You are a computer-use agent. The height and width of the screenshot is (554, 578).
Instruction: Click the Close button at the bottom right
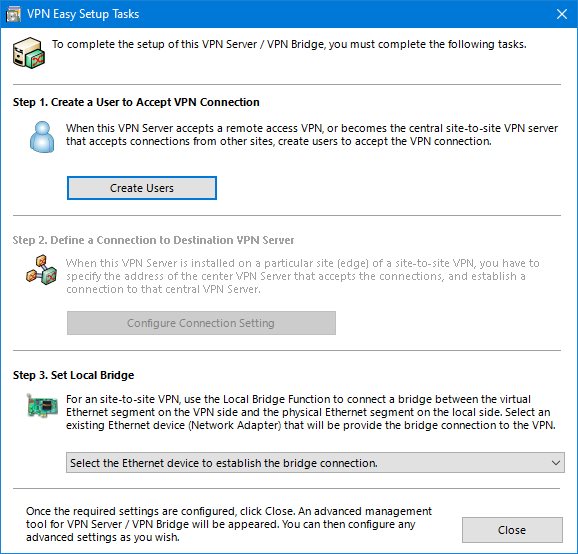tap(512, 530)
